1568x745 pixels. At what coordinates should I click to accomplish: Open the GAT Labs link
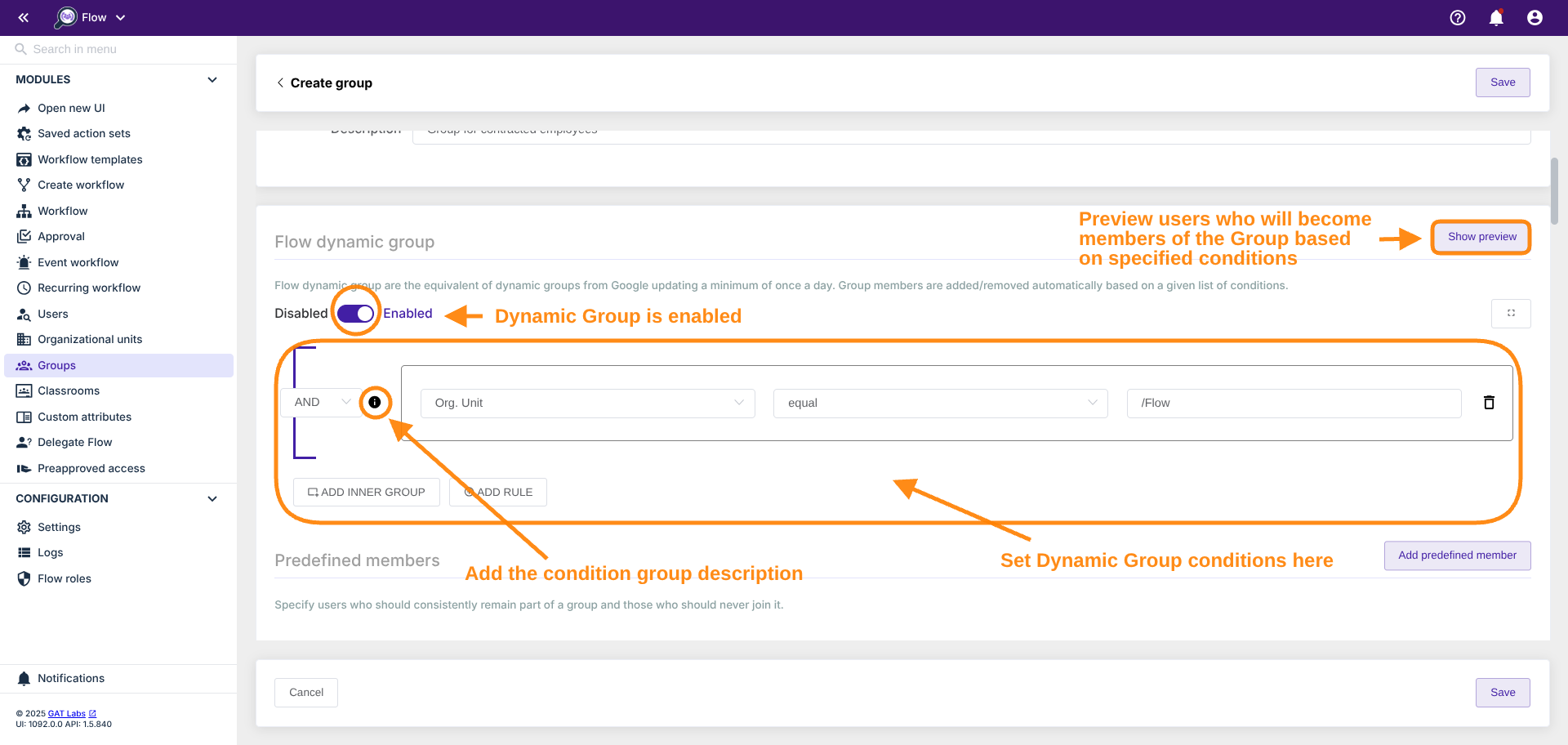pyautogui.click(x=72, y=713)
